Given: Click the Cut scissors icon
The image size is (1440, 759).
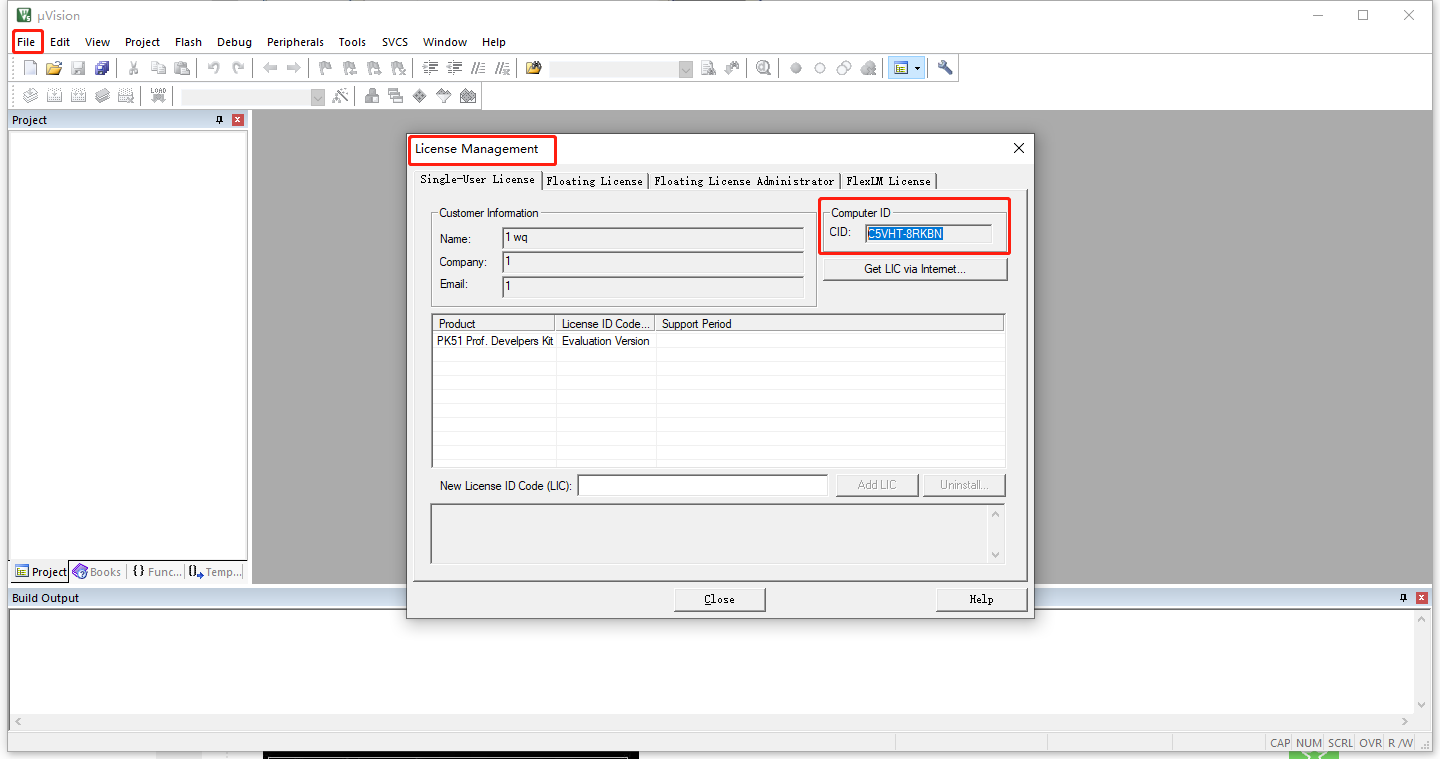Looking at the screenshot, I should [x=133, y=68].
